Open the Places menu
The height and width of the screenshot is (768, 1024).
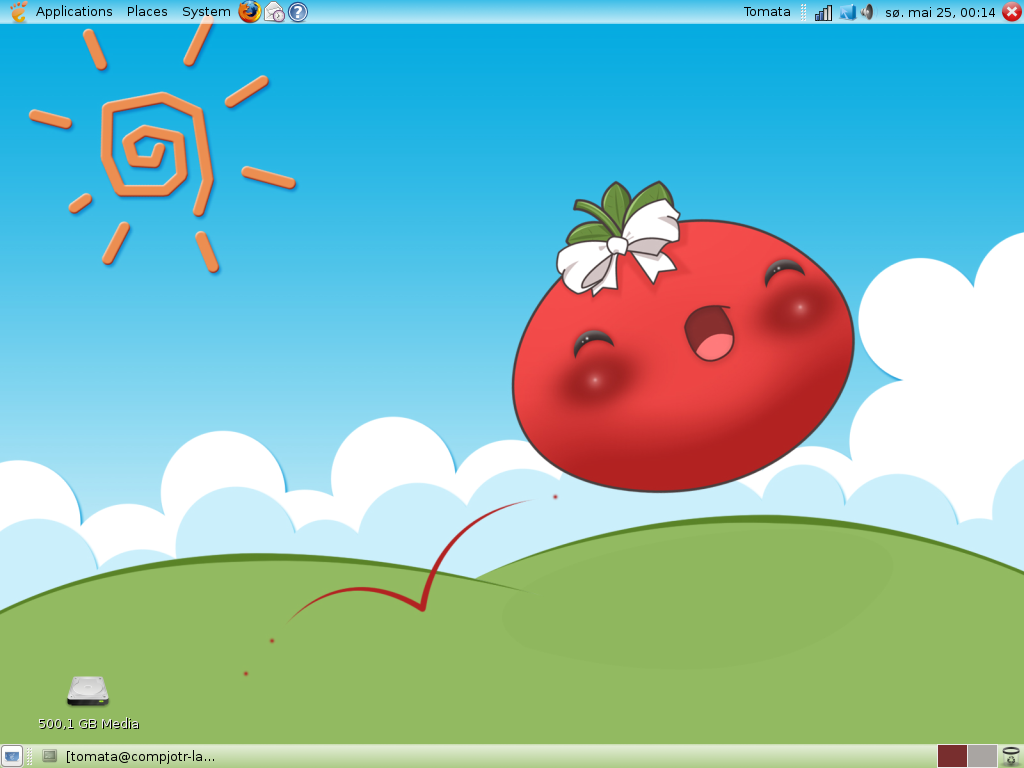pyautogui.click(x=147, y=12)
